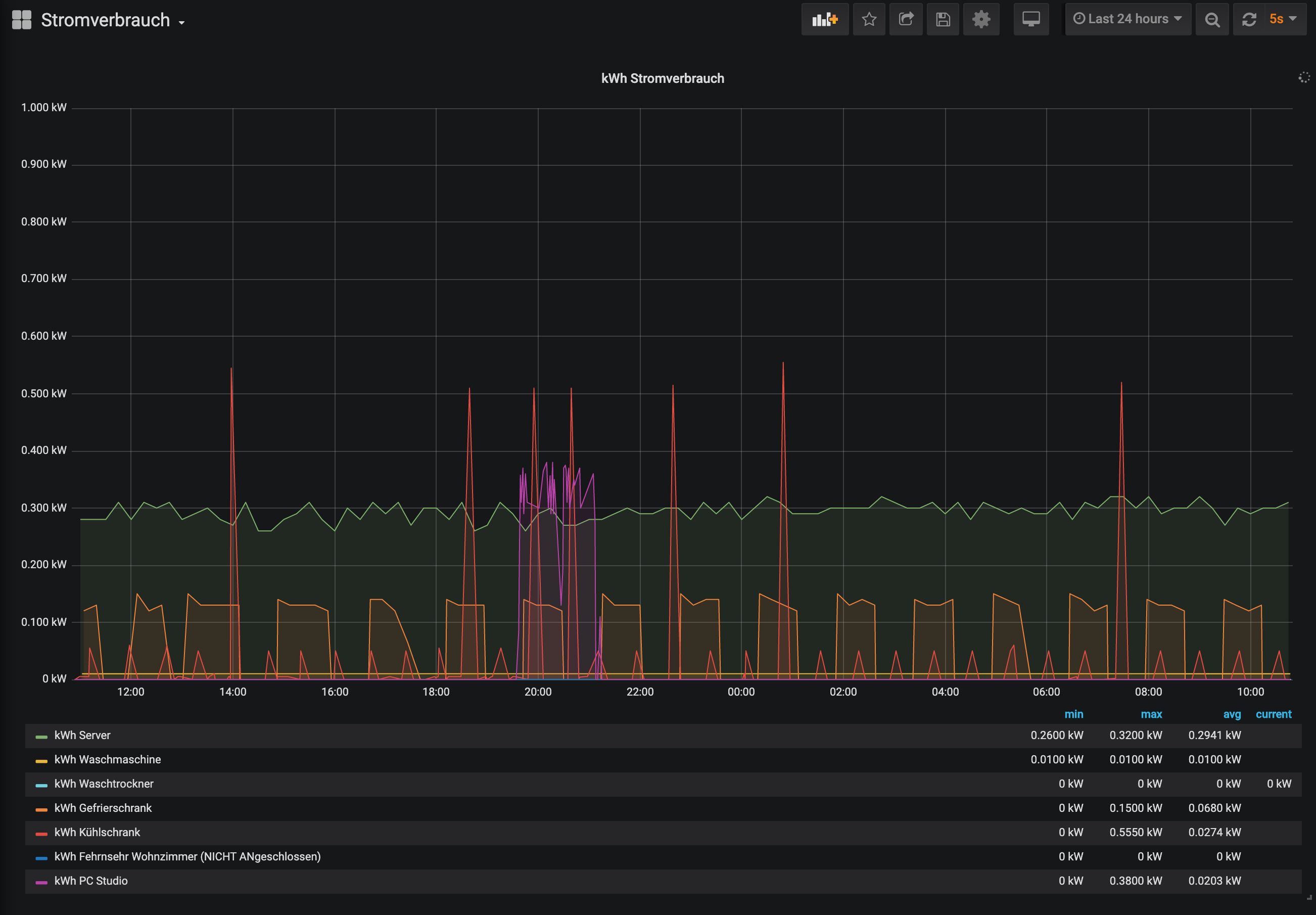
Task: Open kWh Stromverbrauch panel title menu
Action: [662, 78]
